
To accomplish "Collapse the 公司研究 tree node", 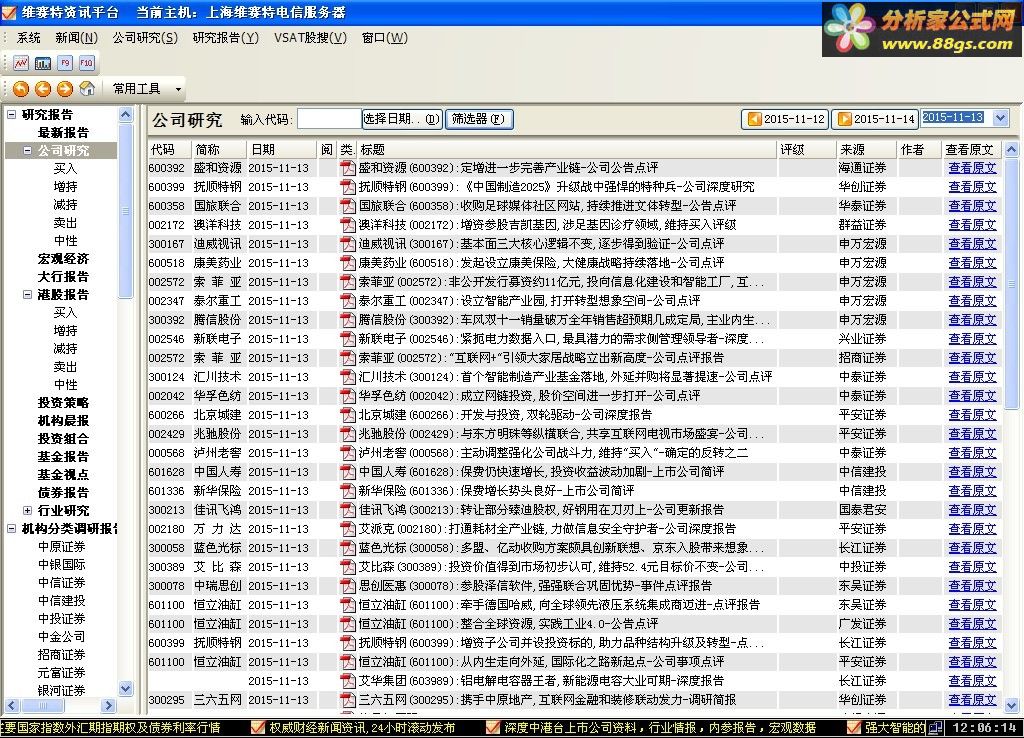I will pyautogui.click(x=27, y=150).
